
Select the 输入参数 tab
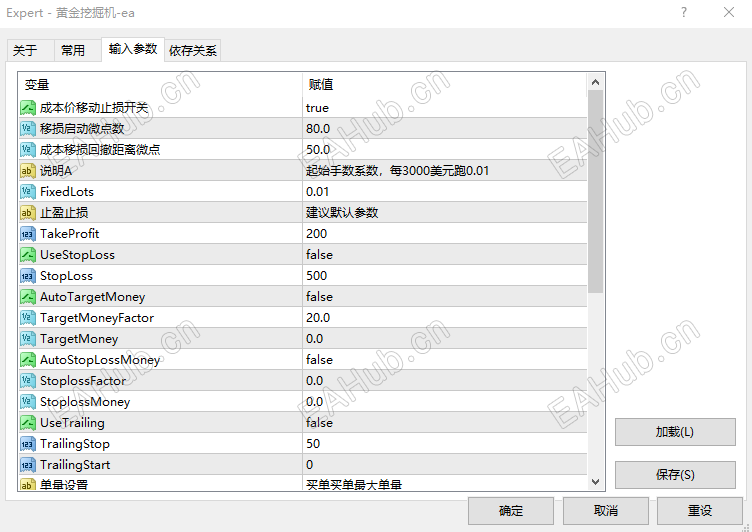point(133,49)
